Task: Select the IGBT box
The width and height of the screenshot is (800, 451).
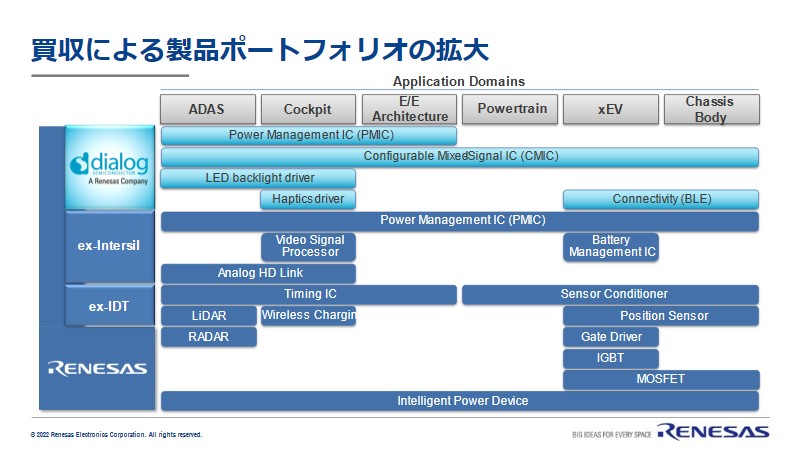Action: click(x=611, y=358)
